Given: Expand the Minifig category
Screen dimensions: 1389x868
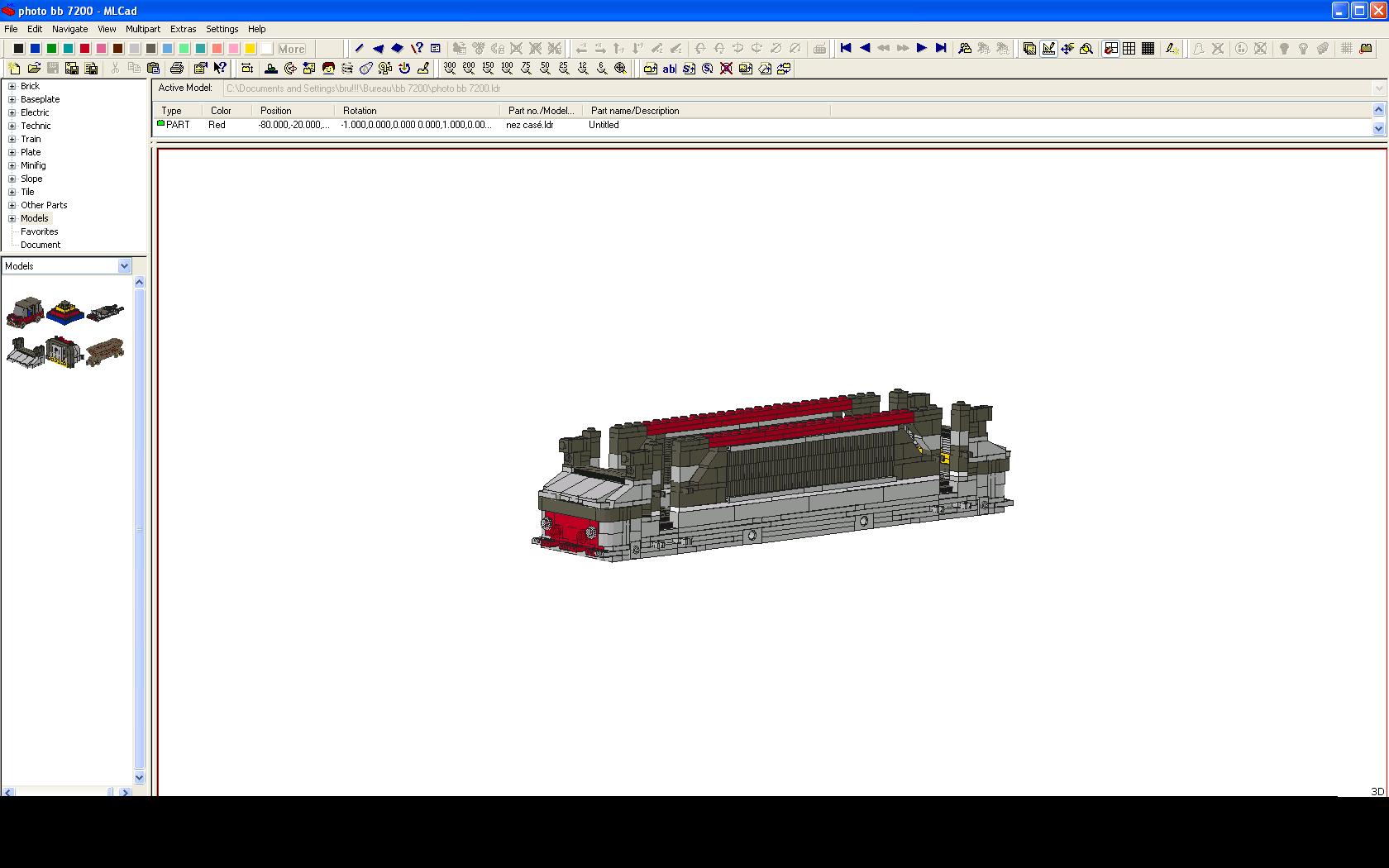Looking at the screenshot, I should point(12,165).
